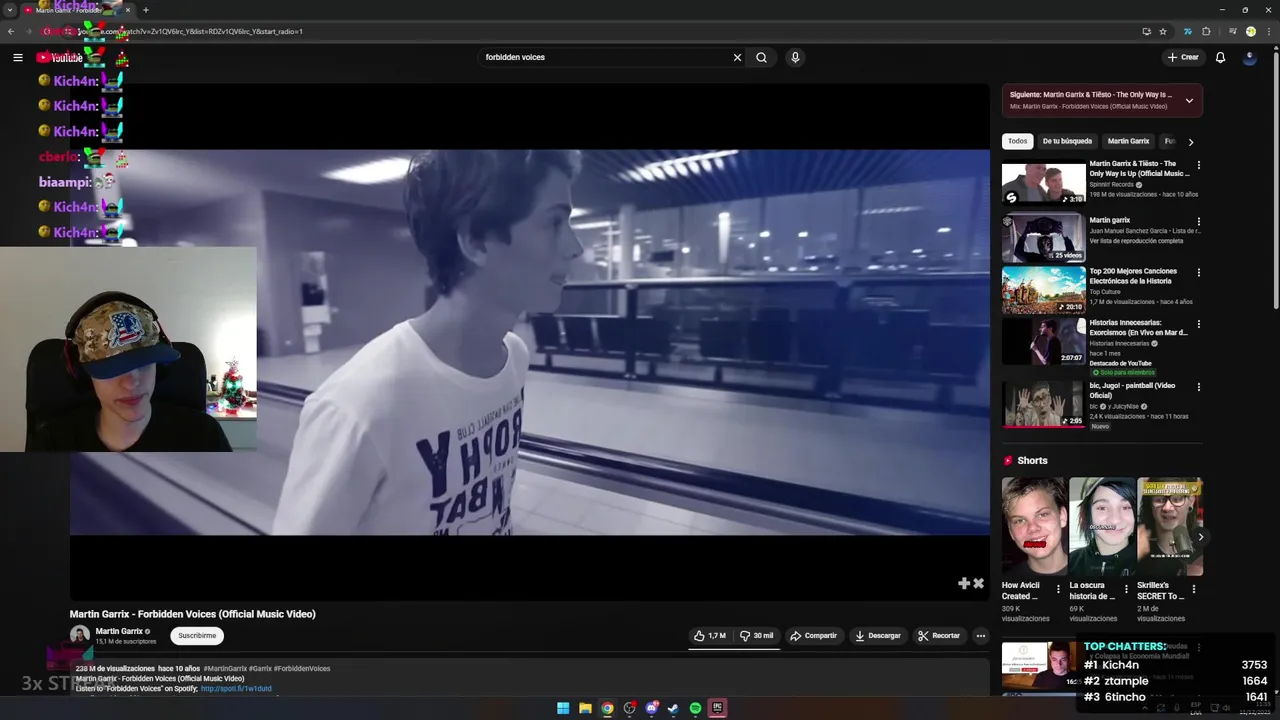Open the 'How Avicii Created' short

(x=1034, y=527)
